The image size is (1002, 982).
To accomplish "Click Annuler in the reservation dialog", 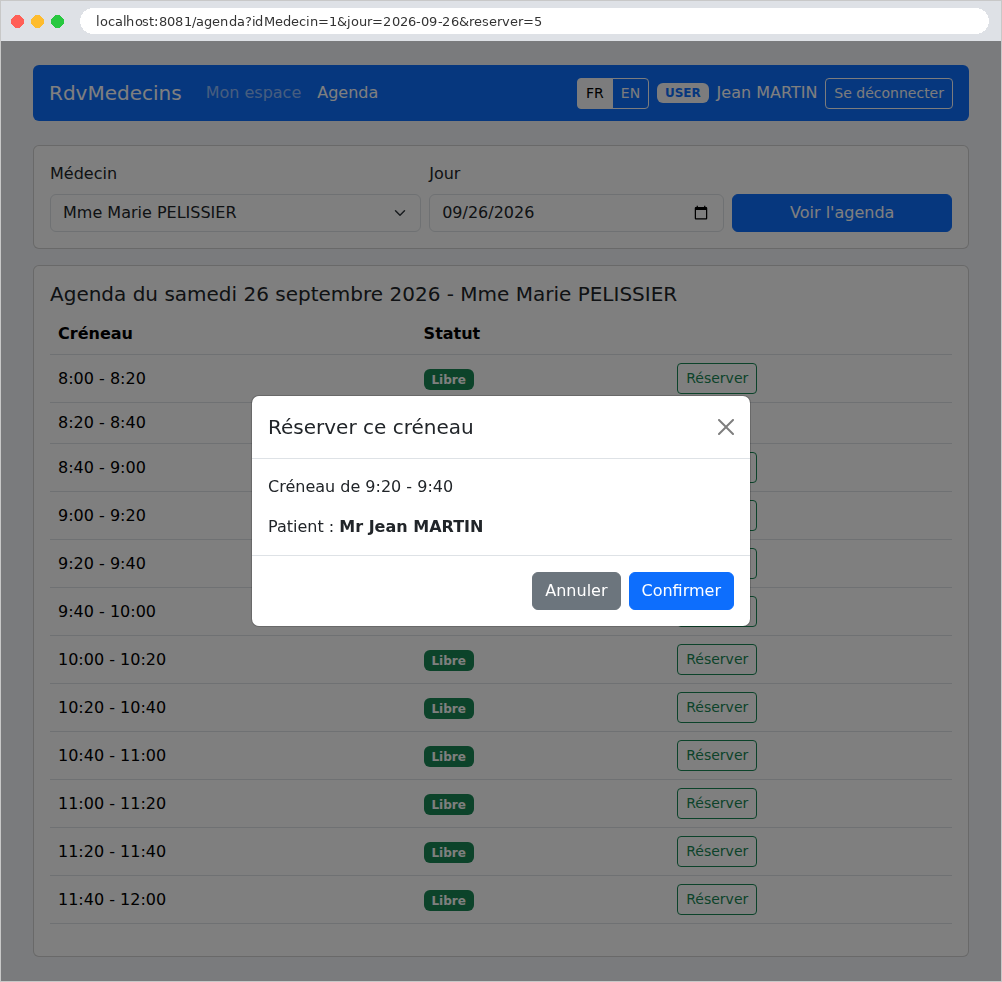I will tap(576, 590).
